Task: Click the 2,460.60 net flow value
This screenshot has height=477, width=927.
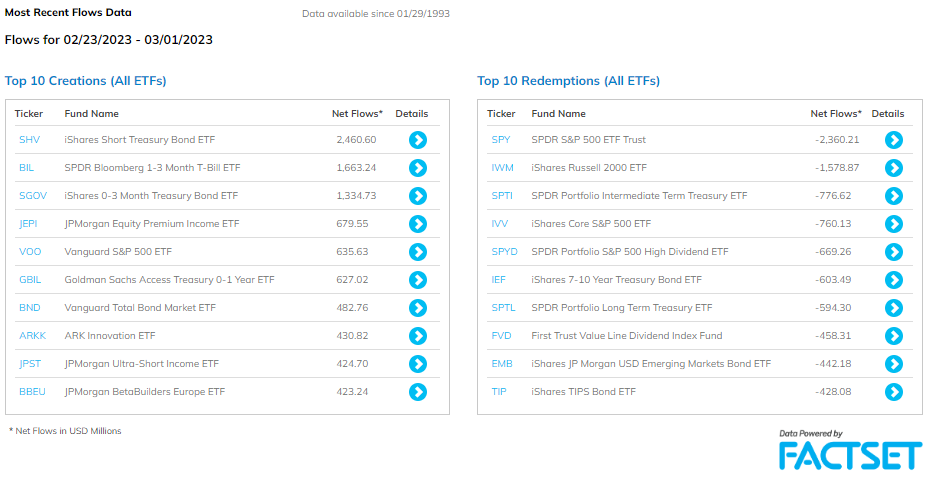Action: [x=356, y=140]
